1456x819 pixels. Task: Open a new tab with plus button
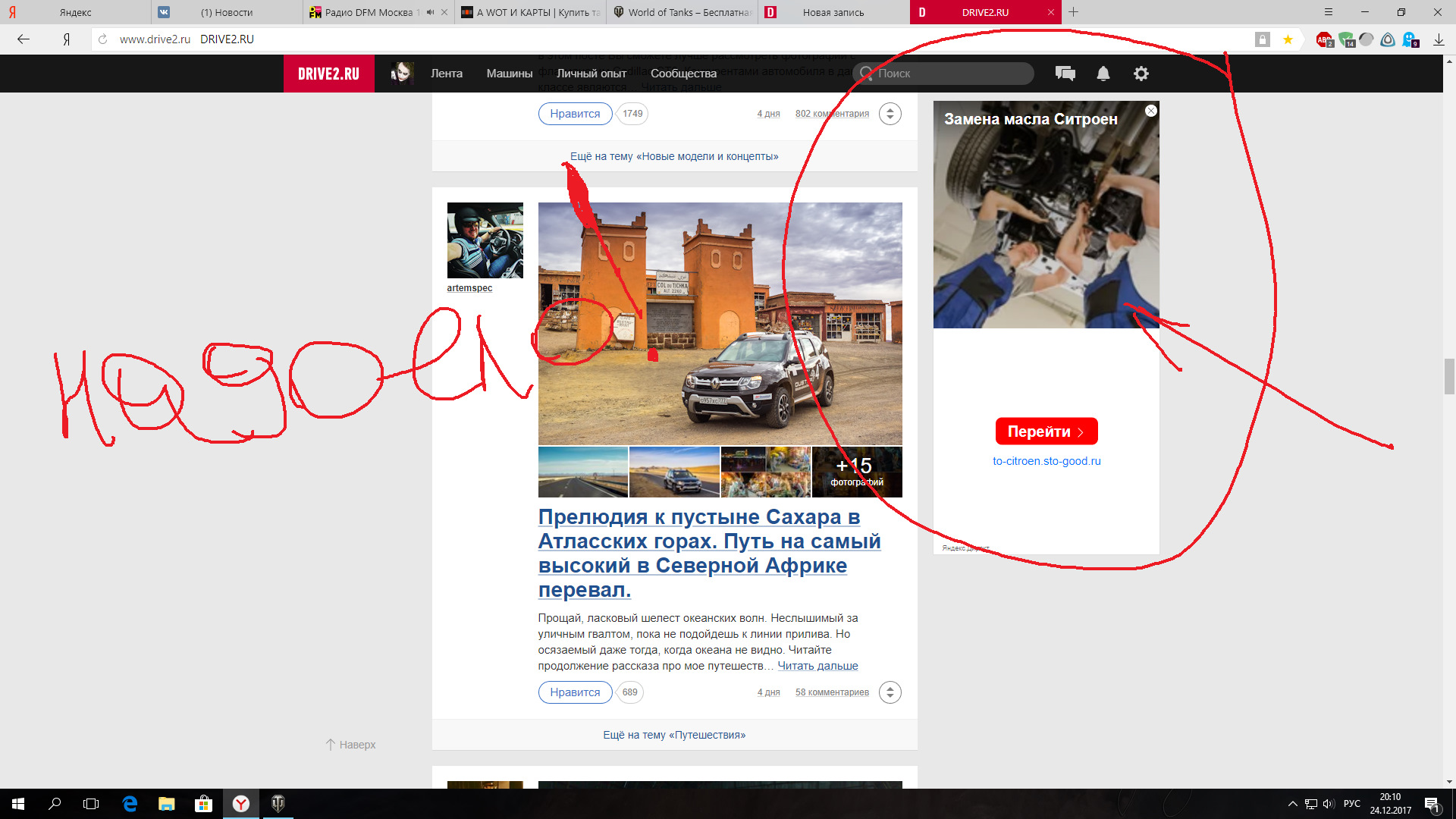tap(1073, 12)
